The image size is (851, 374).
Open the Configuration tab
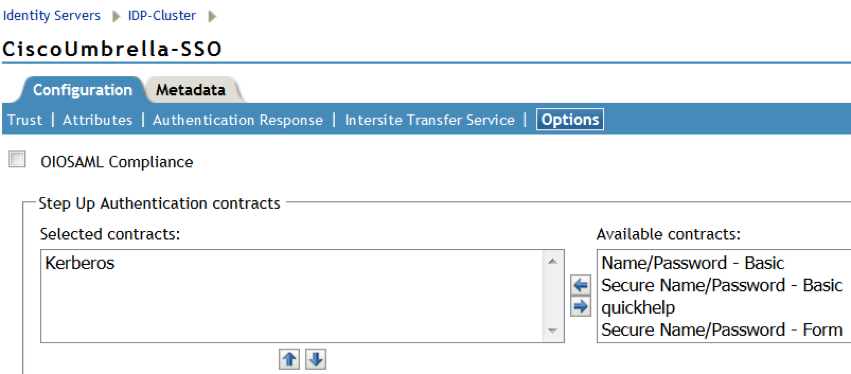[x=82, y=90]
